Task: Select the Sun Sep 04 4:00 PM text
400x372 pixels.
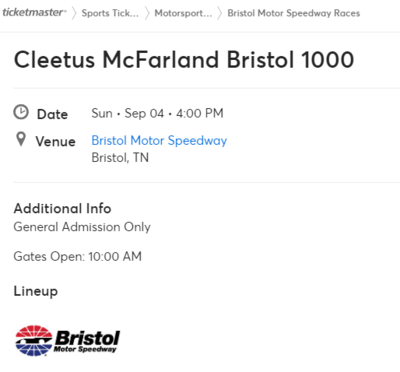Action: [x=157, y=113]
